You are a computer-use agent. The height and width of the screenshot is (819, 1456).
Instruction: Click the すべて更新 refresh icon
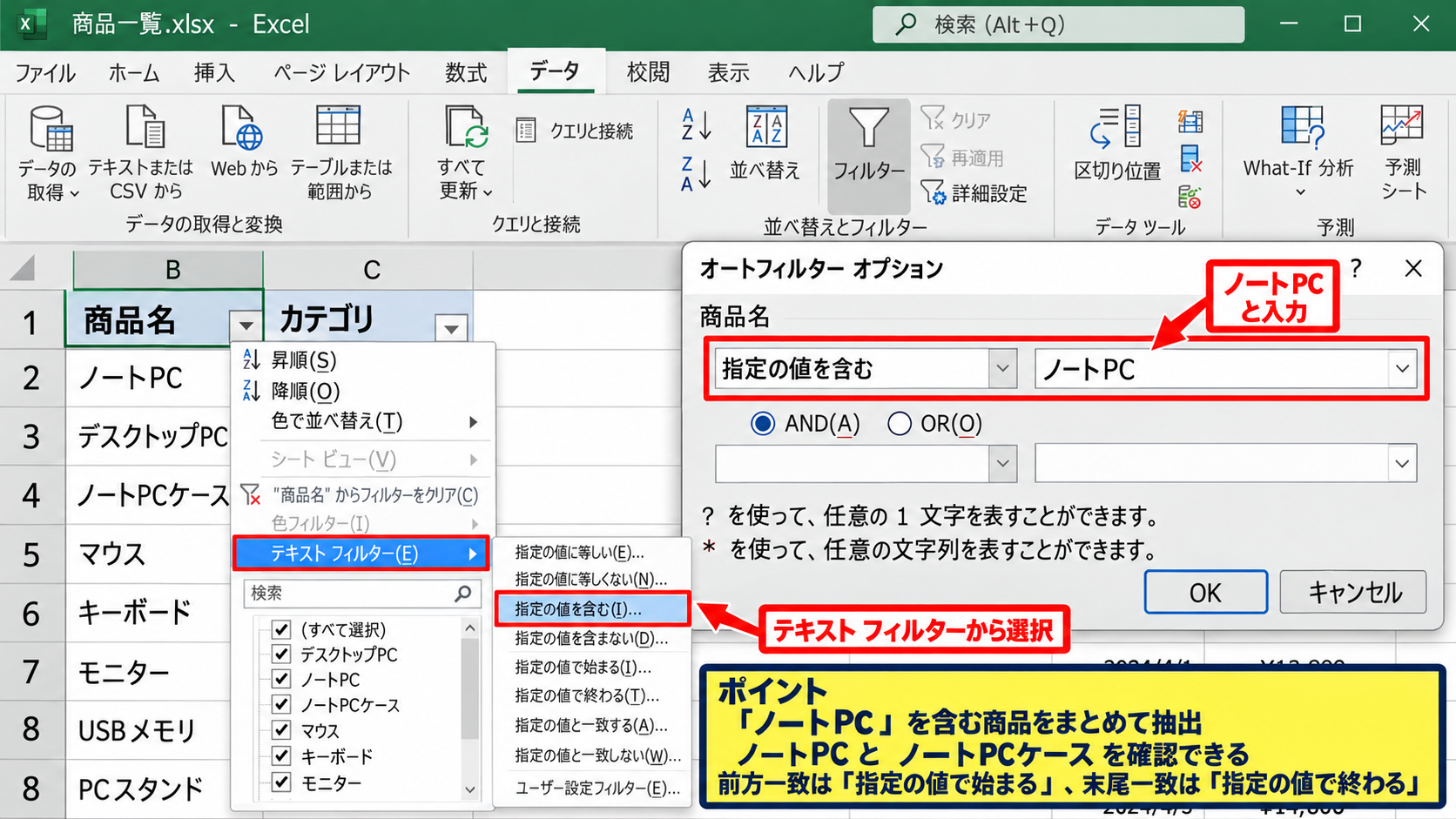466,127
